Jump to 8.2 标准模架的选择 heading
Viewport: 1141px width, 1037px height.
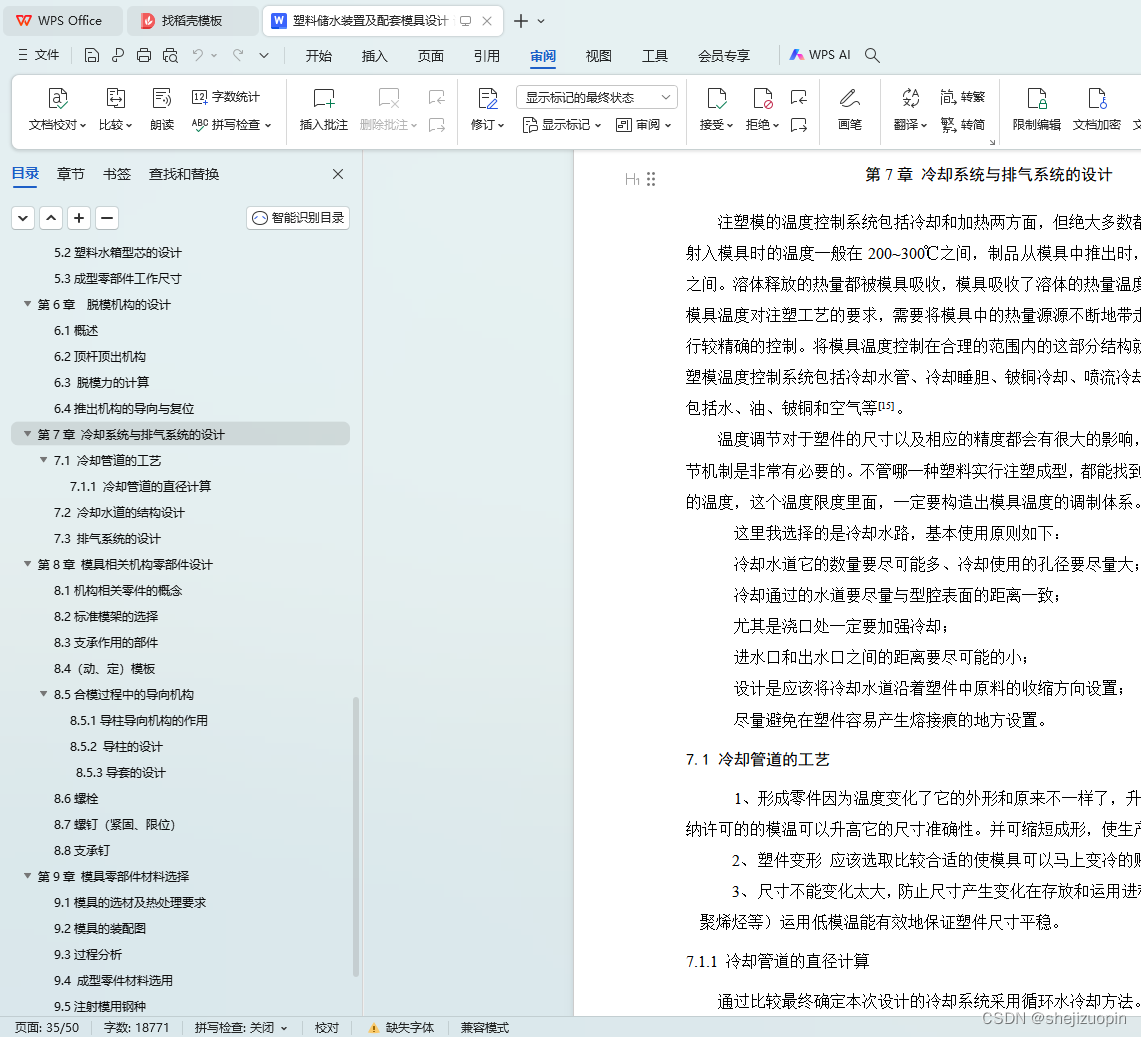(x=106, y=616)
